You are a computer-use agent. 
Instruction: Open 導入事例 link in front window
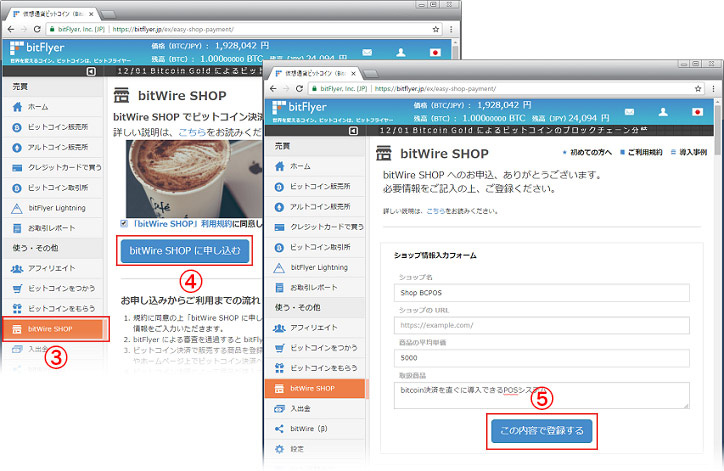click(x=689, y=152)
